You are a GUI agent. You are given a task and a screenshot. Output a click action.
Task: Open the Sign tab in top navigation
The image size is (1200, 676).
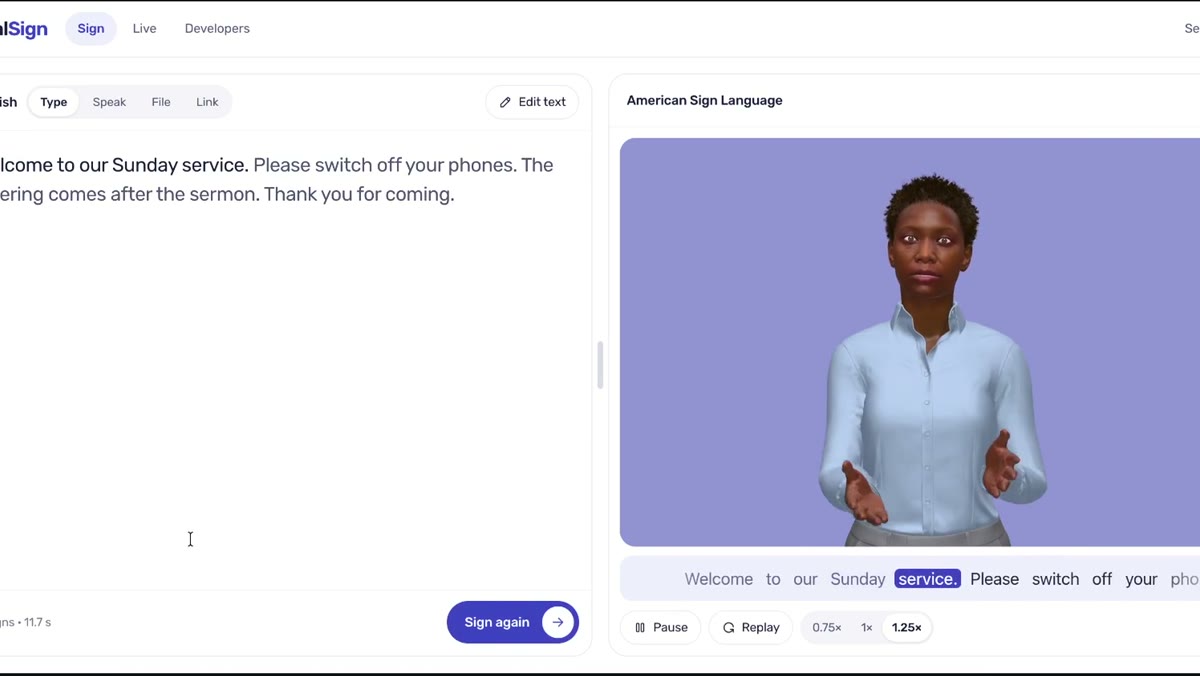[91, 29]
